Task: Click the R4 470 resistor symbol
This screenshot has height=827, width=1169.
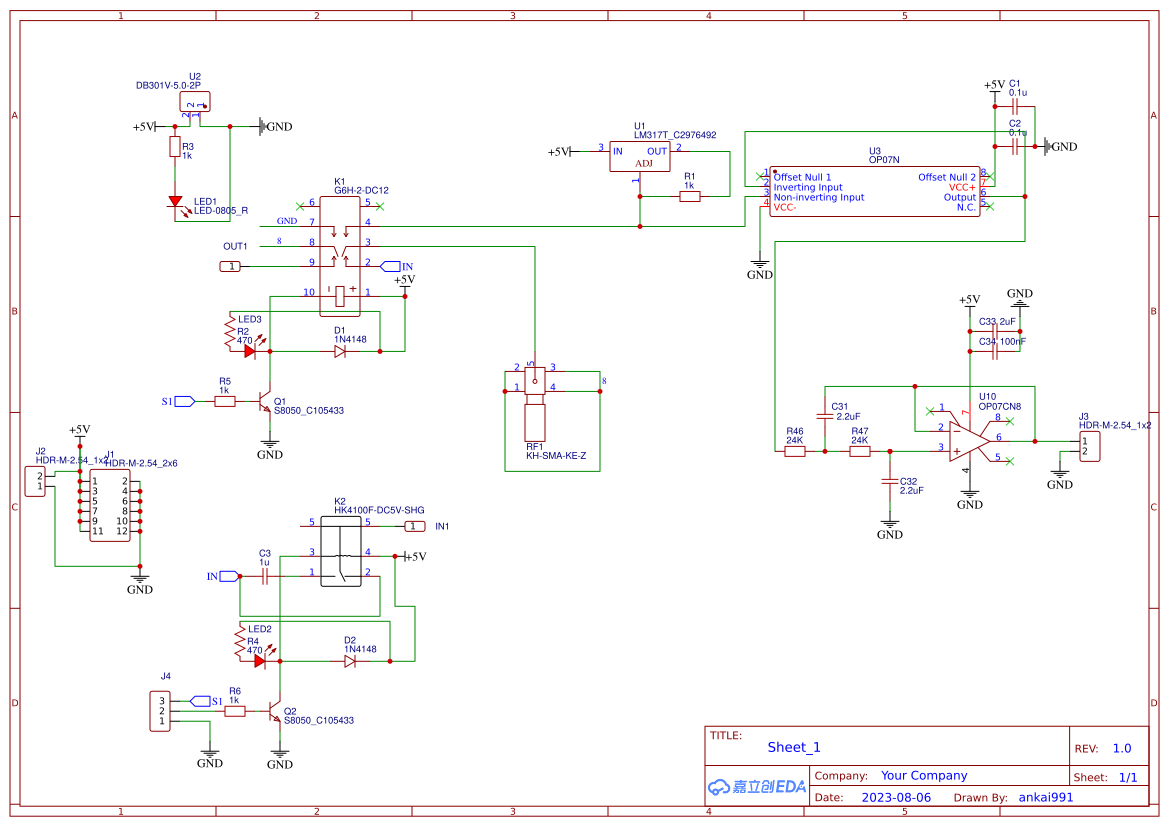Action: click(239, 643)
